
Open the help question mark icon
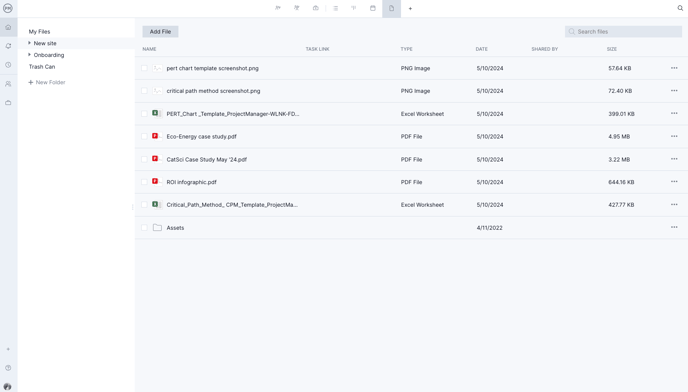point(8,368)
